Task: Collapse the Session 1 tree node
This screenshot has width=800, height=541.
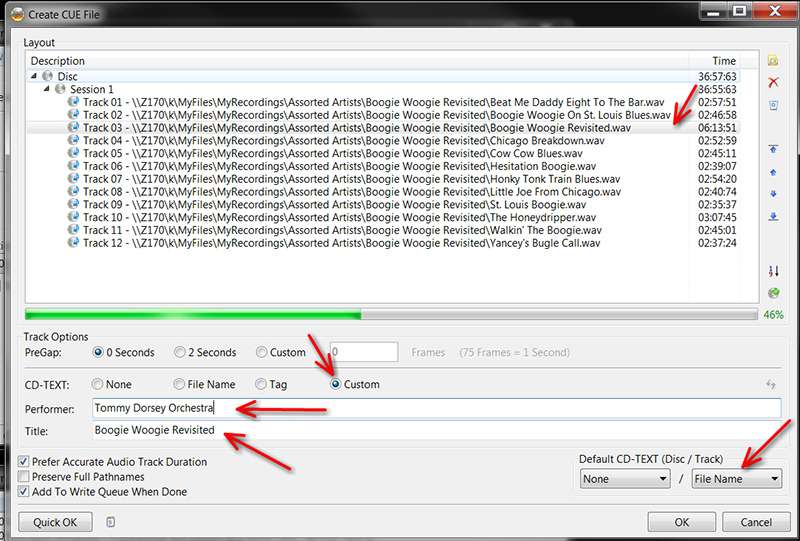Action: click(46, 89)
